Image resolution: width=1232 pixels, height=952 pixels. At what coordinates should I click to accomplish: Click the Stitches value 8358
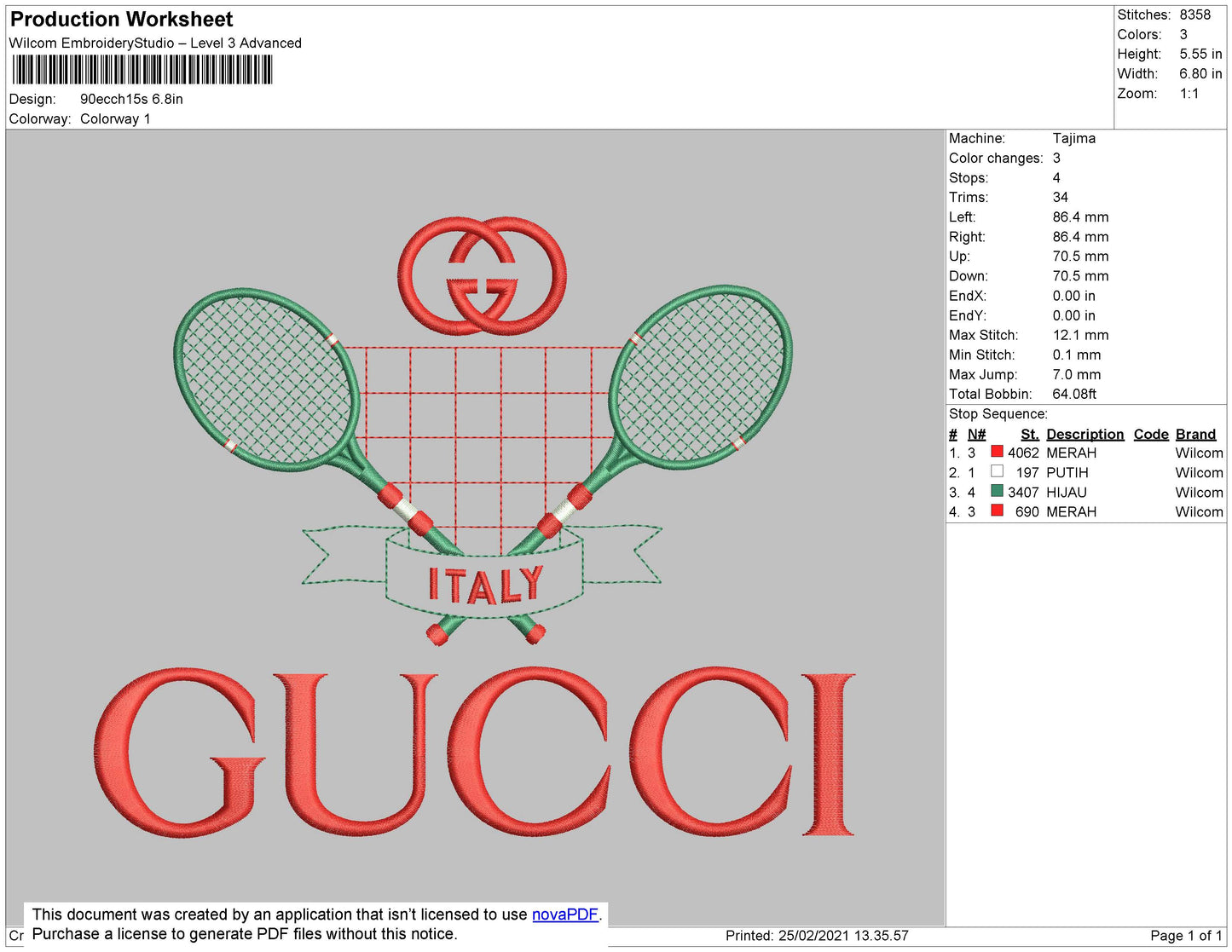(x=1195, y=14)
